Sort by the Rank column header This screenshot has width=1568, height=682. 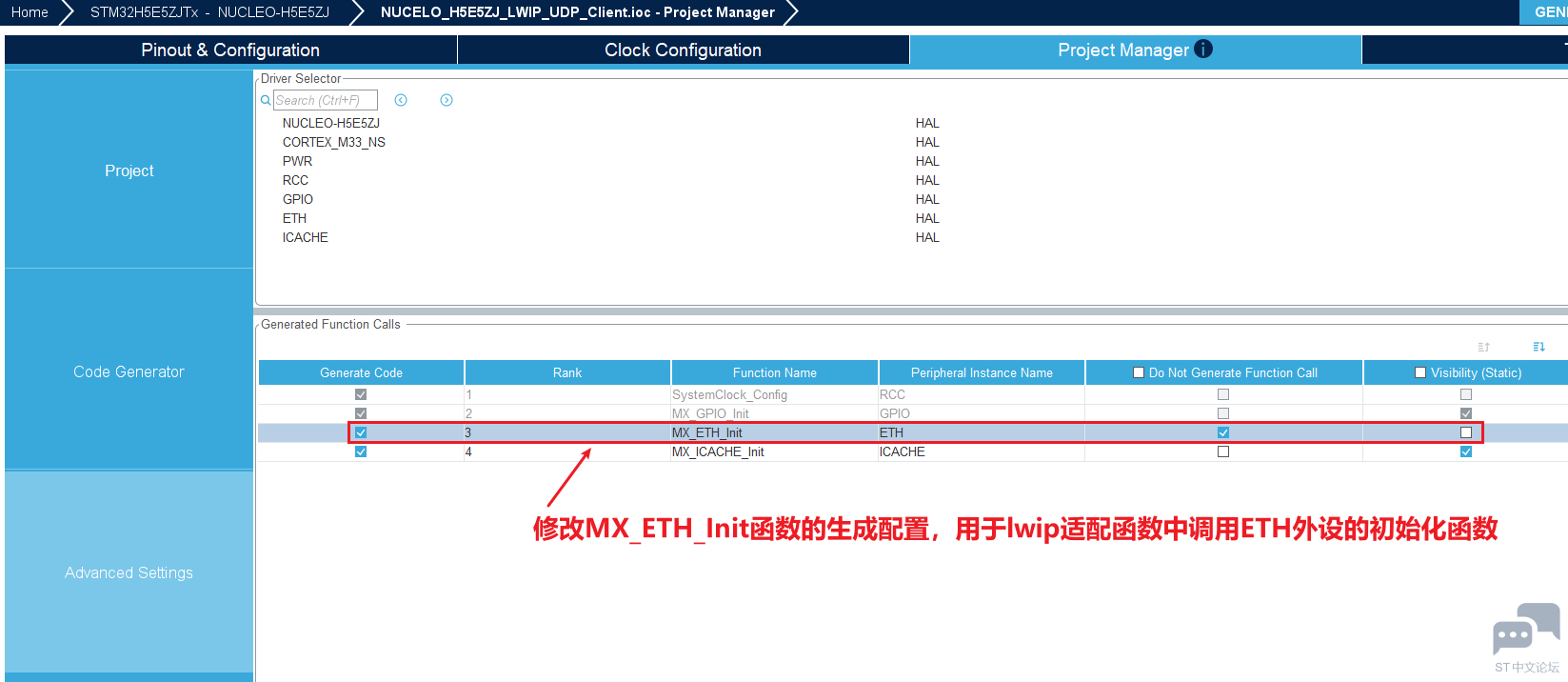[x=567, y=372]
